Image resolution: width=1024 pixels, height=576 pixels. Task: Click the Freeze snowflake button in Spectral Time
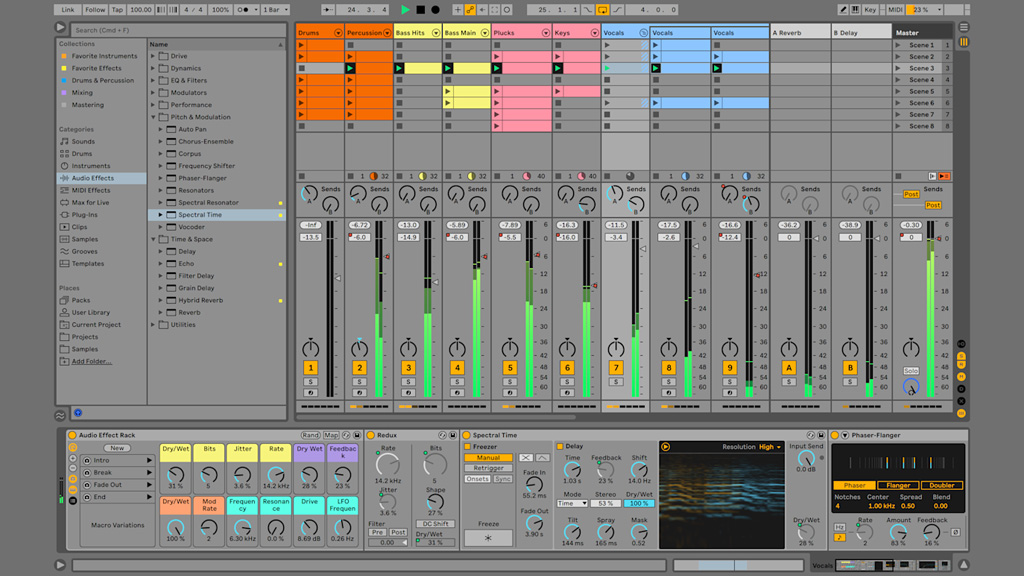coord(488,537)
